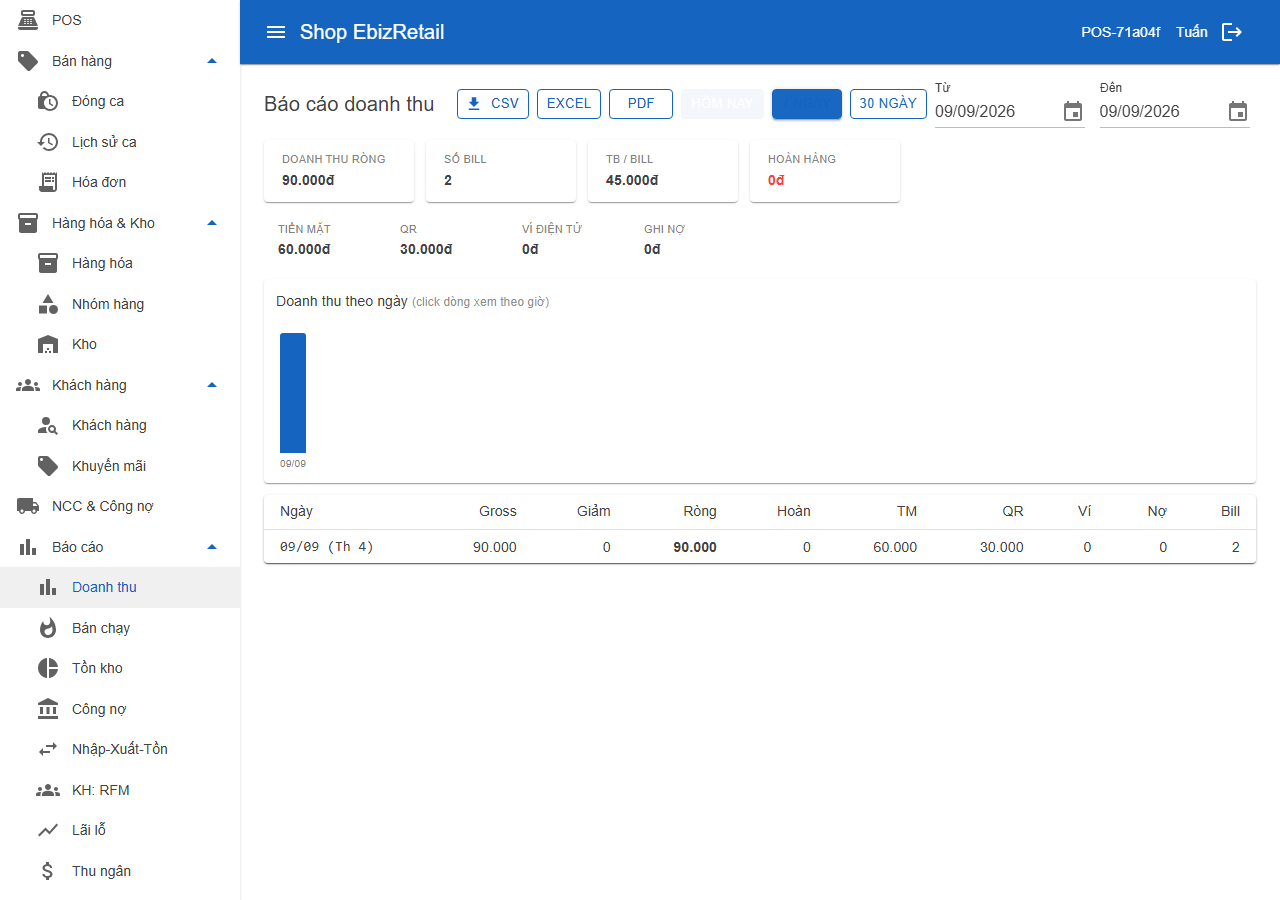Click the logout icon next to Tuấn
Screen dimensions: 1280x900
[x=1232, y=32]
